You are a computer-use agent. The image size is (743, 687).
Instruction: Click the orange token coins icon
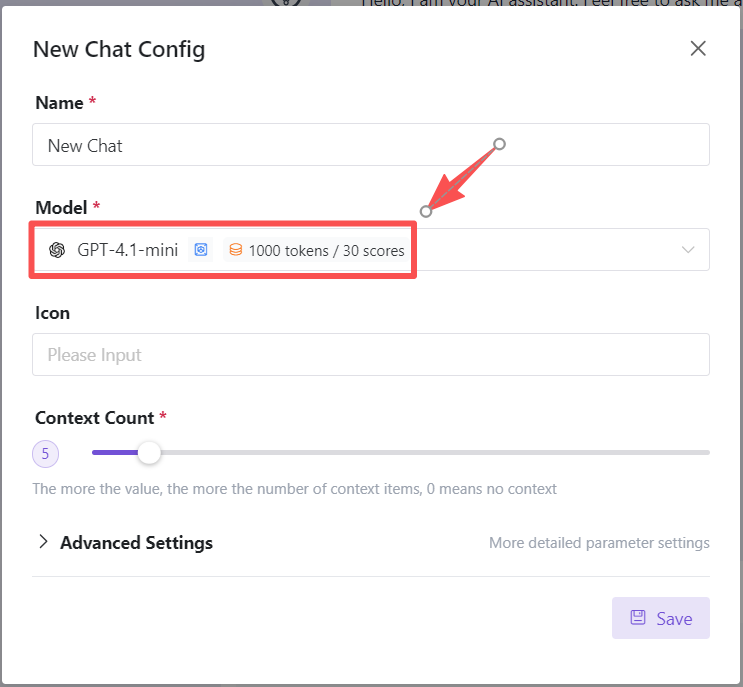[x=236, y=250]
